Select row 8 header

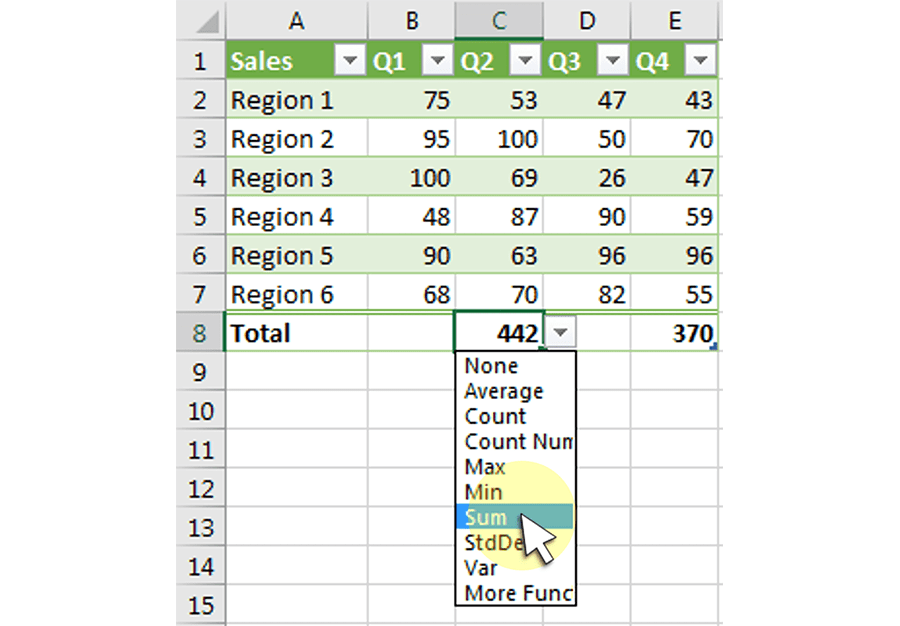(200, 333)
